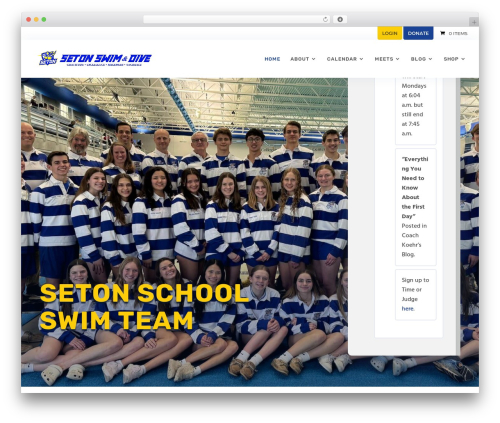Expand the CALENDAR dropdown chevron
This screenshot has height=423, width=500.
click(361, 59)
